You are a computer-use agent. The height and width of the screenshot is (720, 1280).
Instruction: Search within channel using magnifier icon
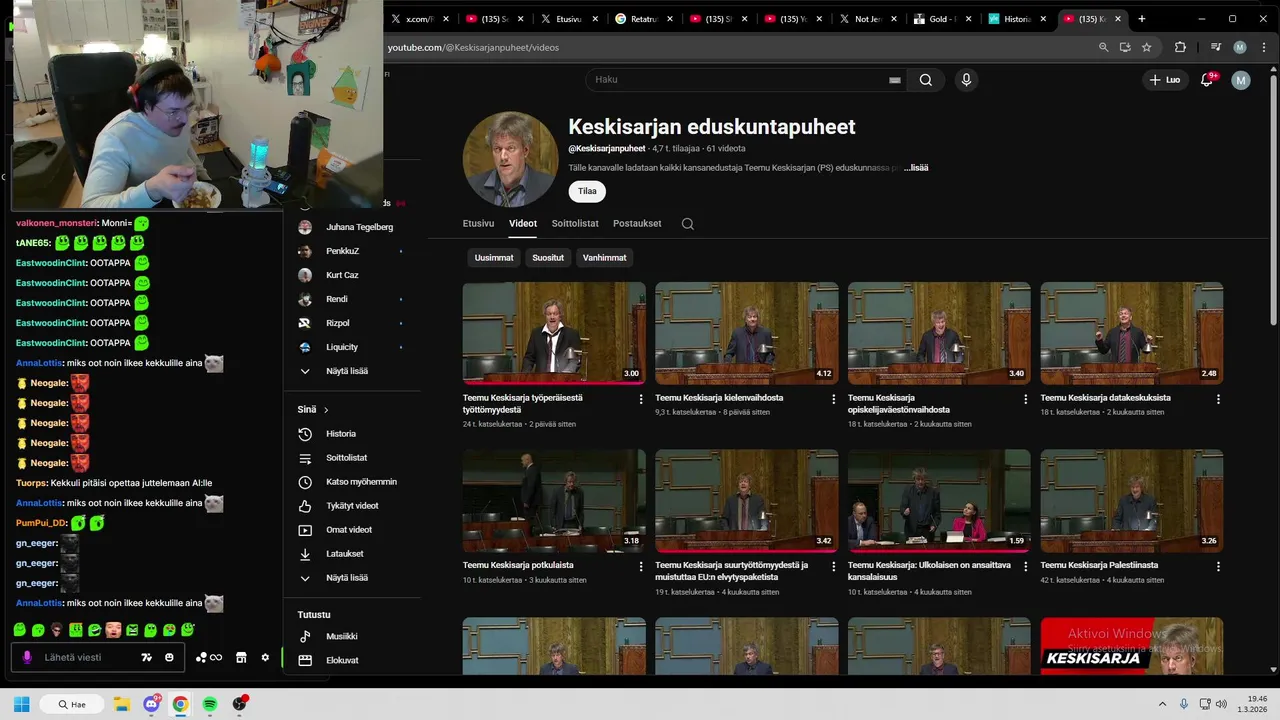click(688, 224)
